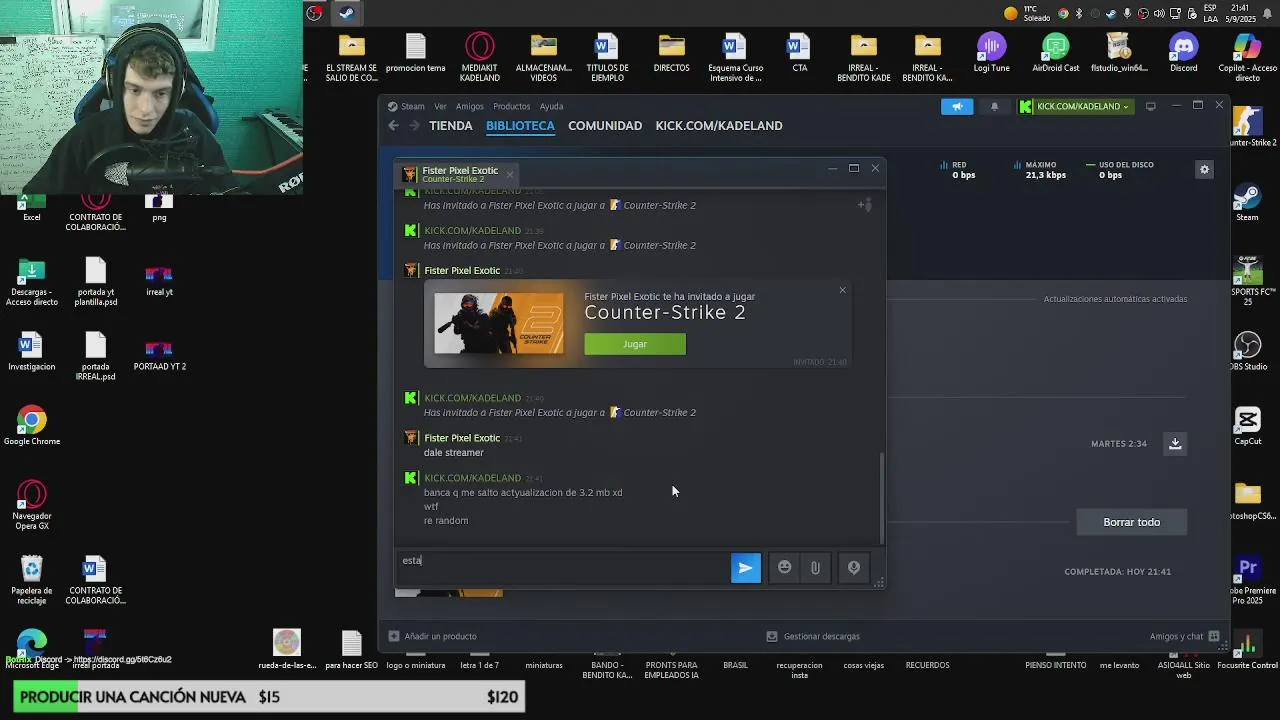Click the 11°C Soleado weather widget
The width and height of the screenshot is (1280, 720).
pos(1027,13)
